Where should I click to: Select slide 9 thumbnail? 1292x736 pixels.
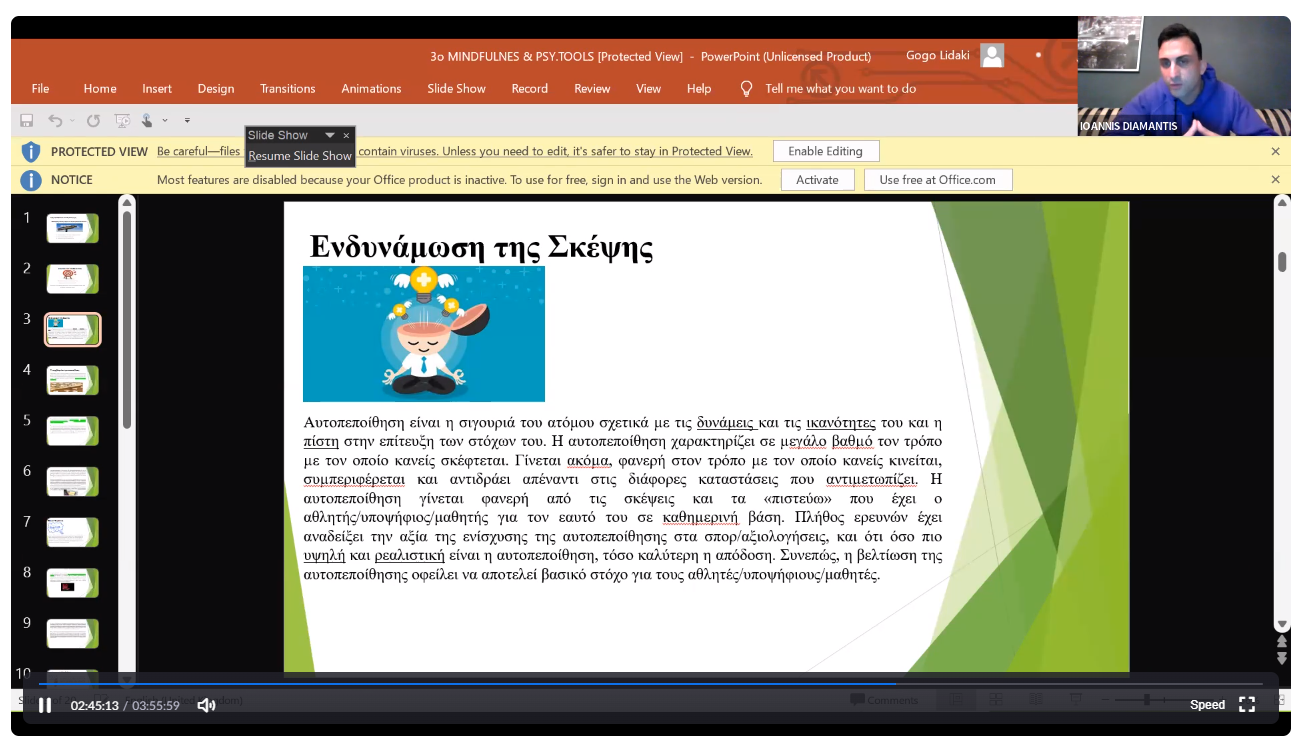(72, 634)
